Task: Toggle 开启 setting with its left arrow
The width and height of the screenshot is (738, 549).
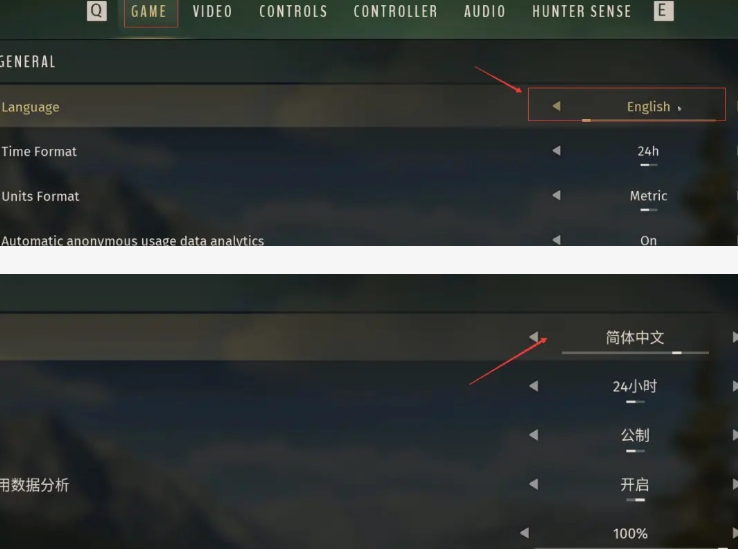Action: click(533, 484)
